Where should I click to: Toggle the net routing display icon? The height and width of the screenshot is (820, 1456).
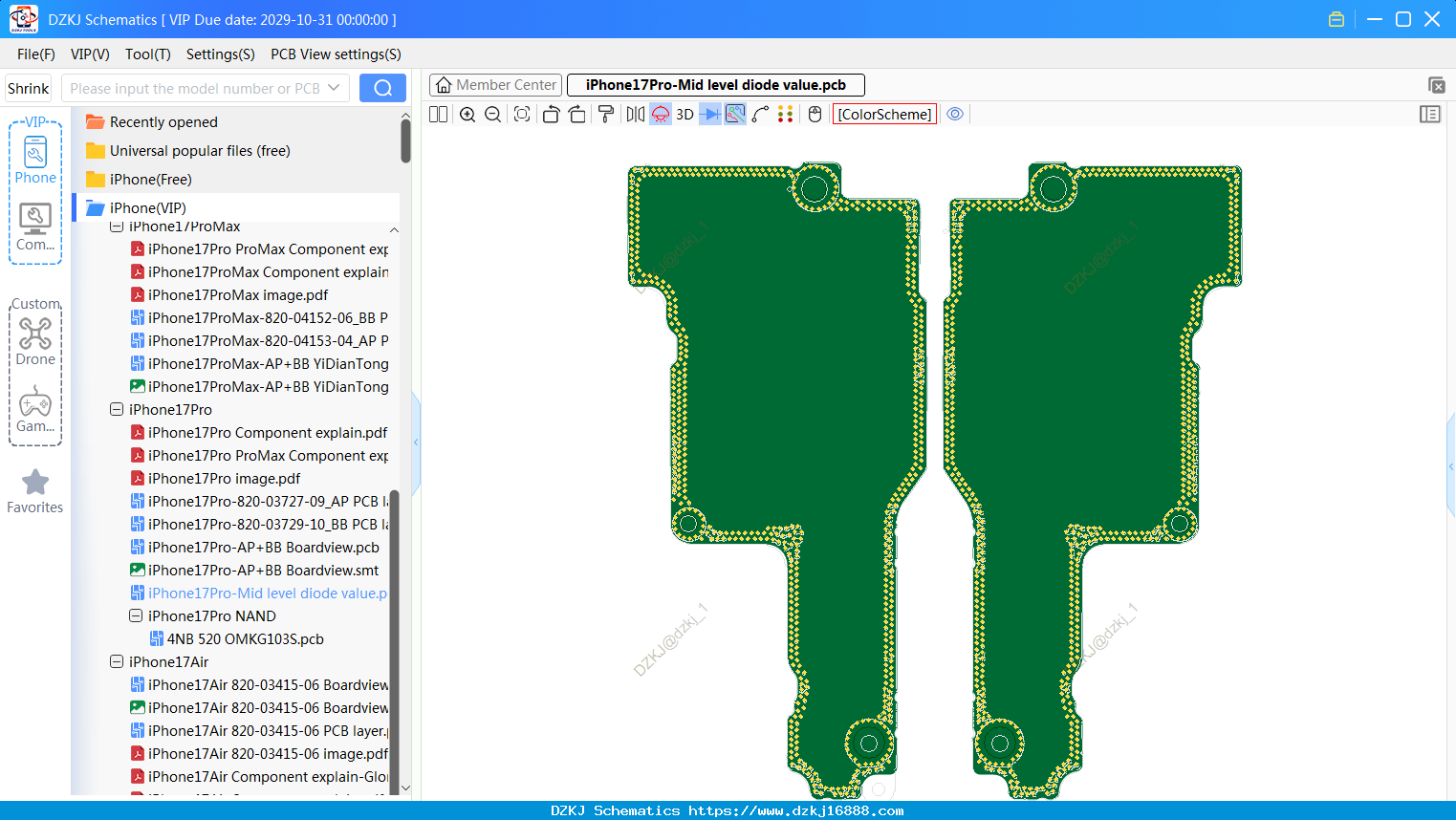point(735,115)
